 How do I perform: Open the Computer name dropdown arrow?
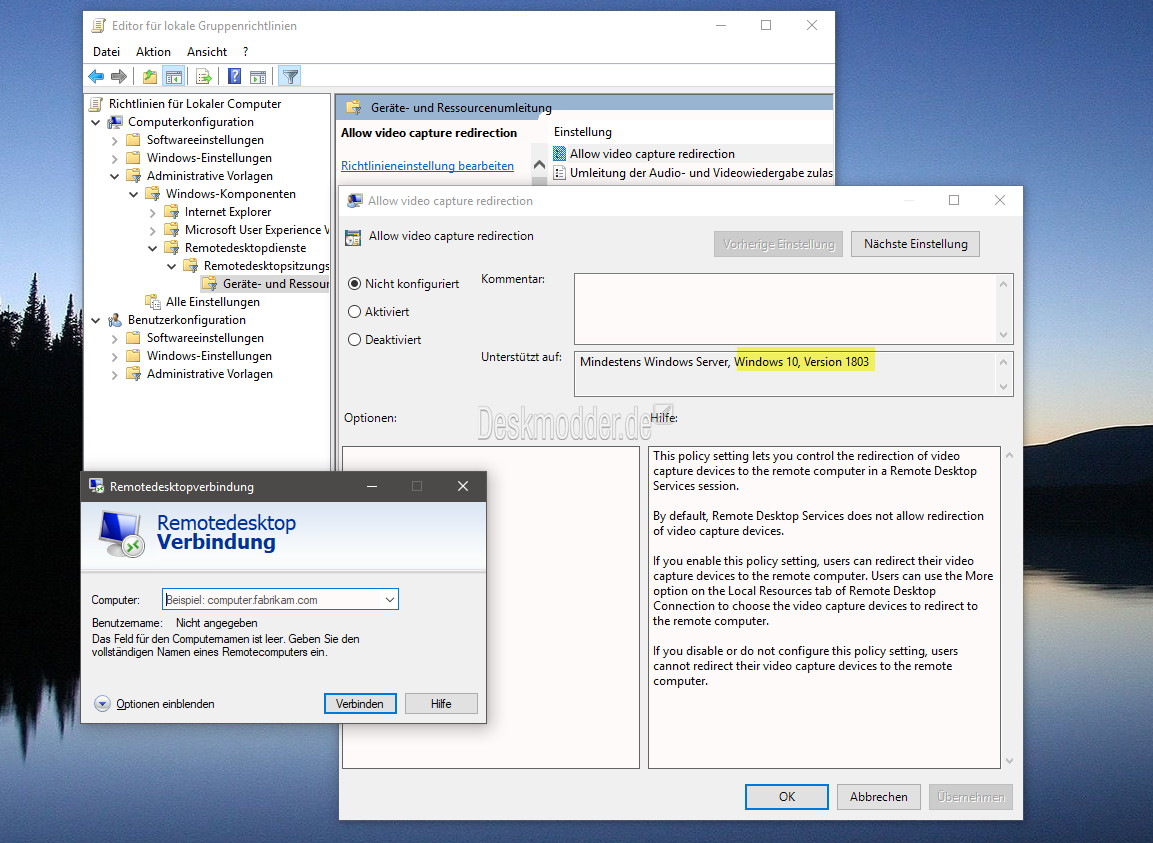(390, 600)
